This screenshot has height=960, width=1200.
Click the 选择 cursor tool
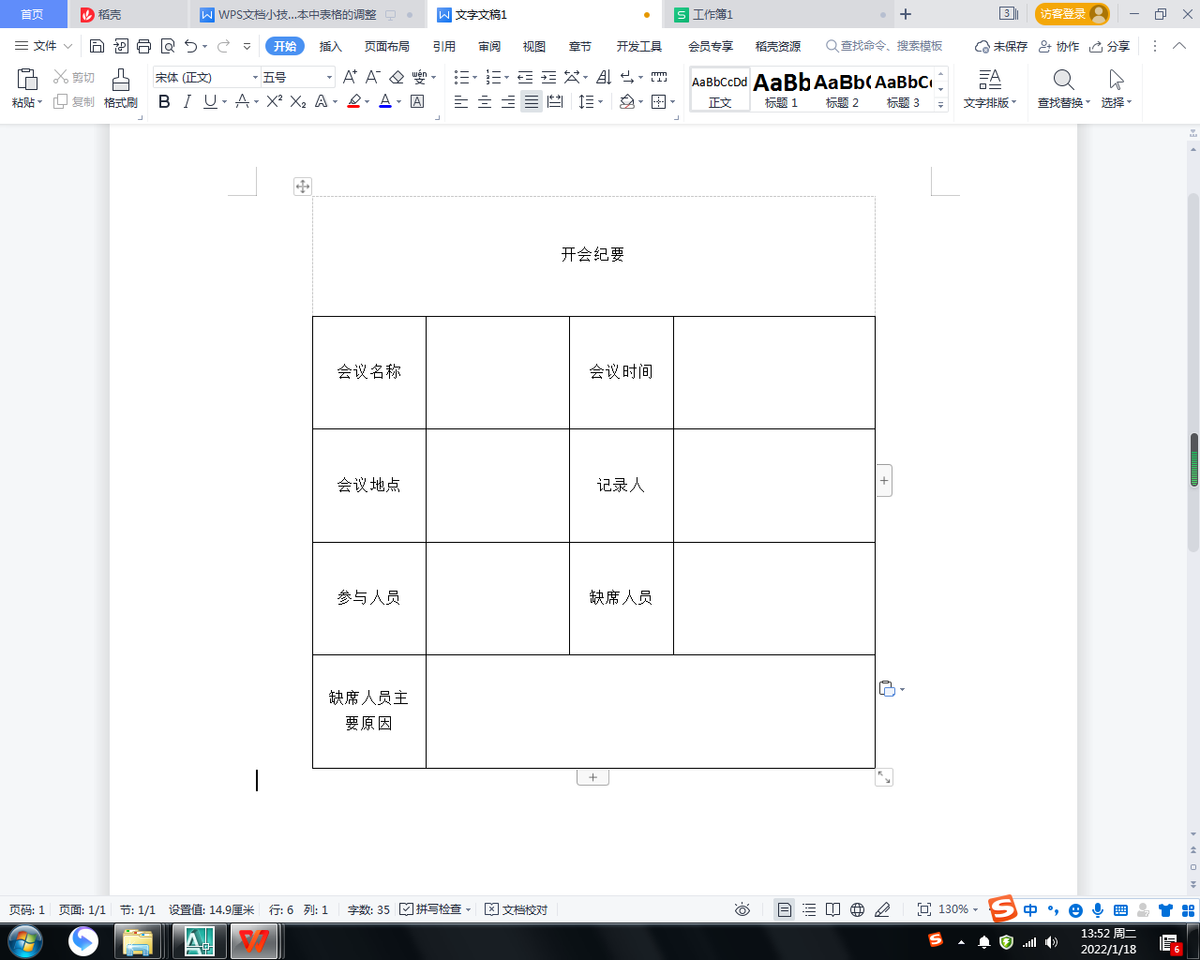[1116, 88]
